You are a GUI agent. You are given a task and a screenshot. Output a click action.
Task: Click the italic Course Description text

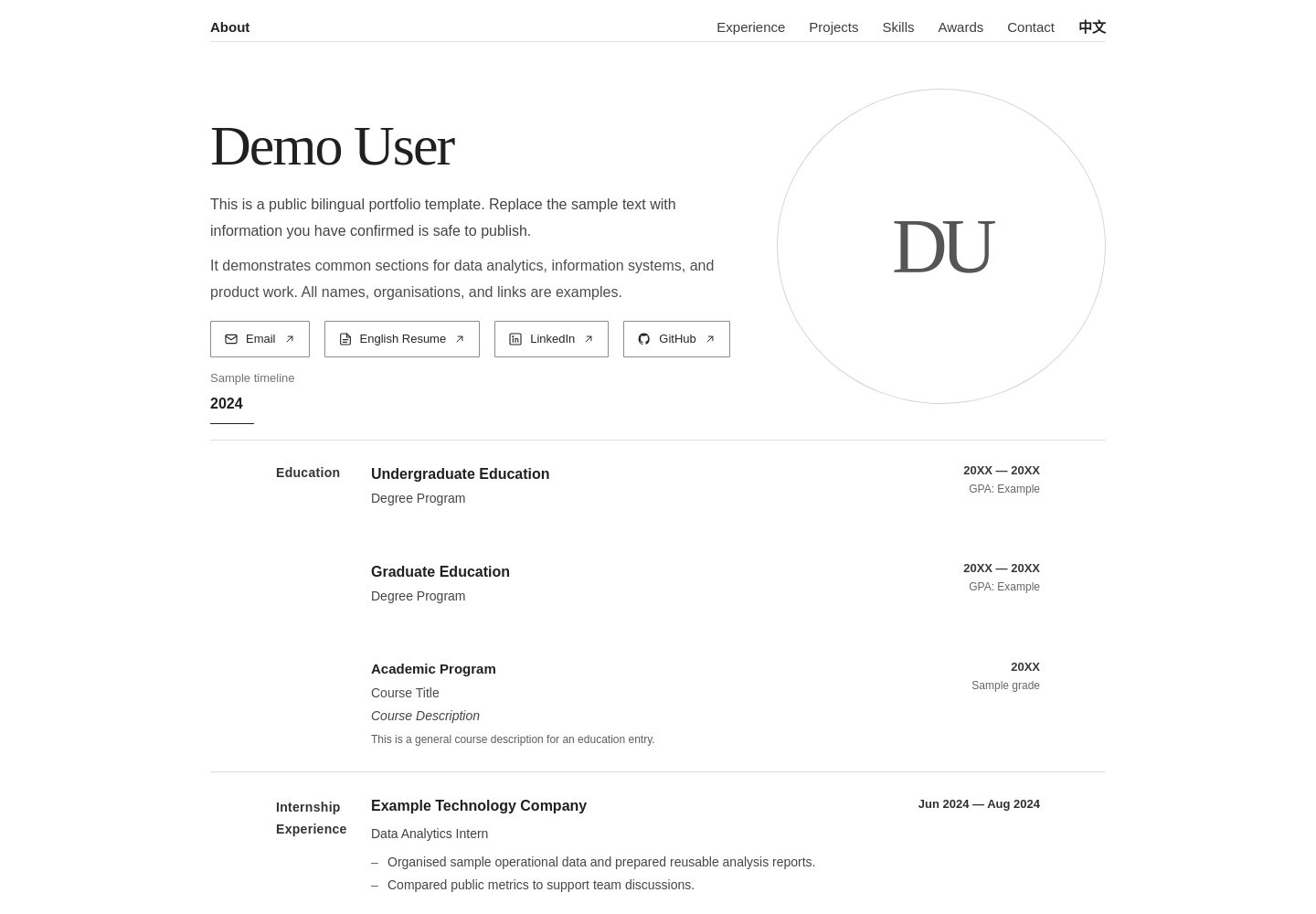pyautogui.click(x=425, y=716)
